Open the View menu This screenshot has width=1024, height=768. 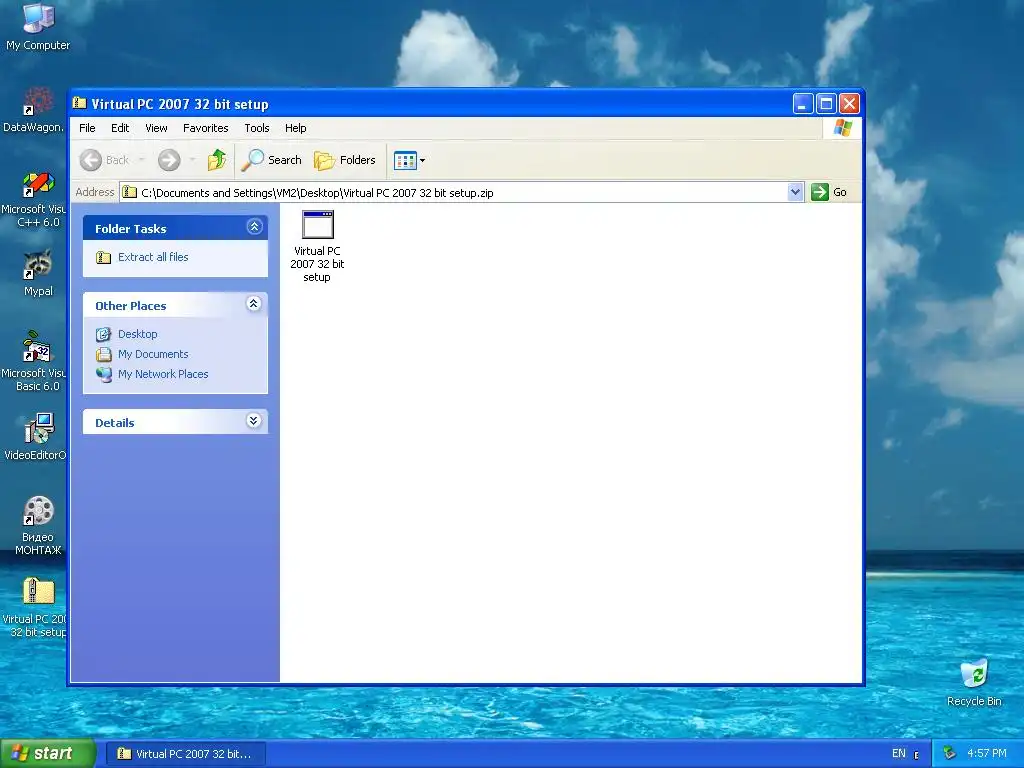coord(156,128)
